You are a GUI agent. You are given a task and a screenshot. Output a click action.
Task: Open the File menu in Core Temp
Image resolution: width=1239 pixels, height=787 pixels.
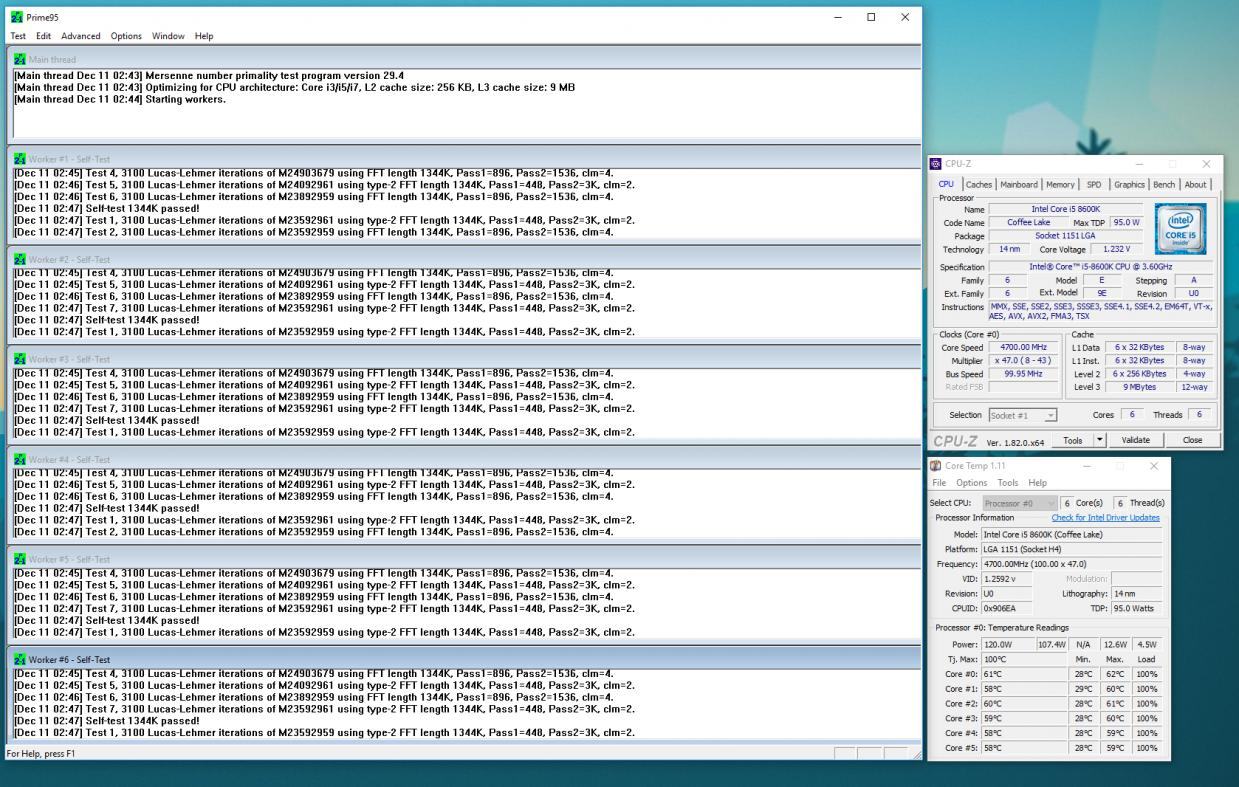(939, 483)
